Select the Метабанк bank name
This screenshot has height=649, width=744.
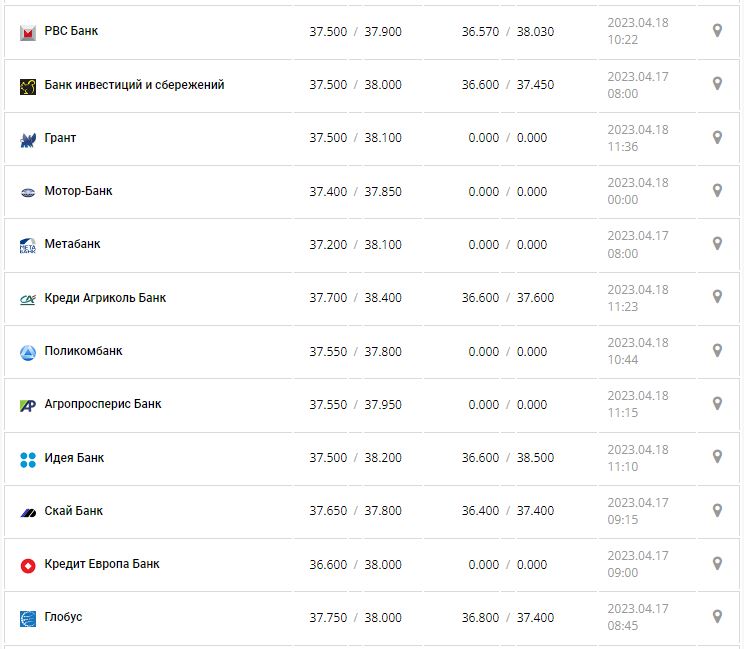[72, 244]
